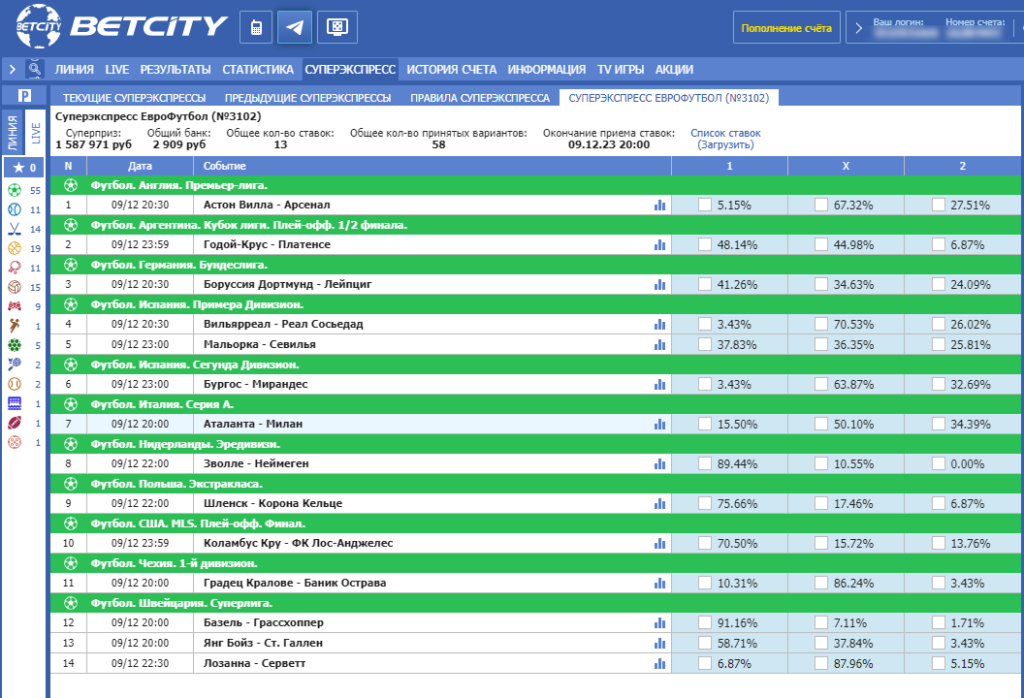Select football icon with 55 live events

click(14, 190)
